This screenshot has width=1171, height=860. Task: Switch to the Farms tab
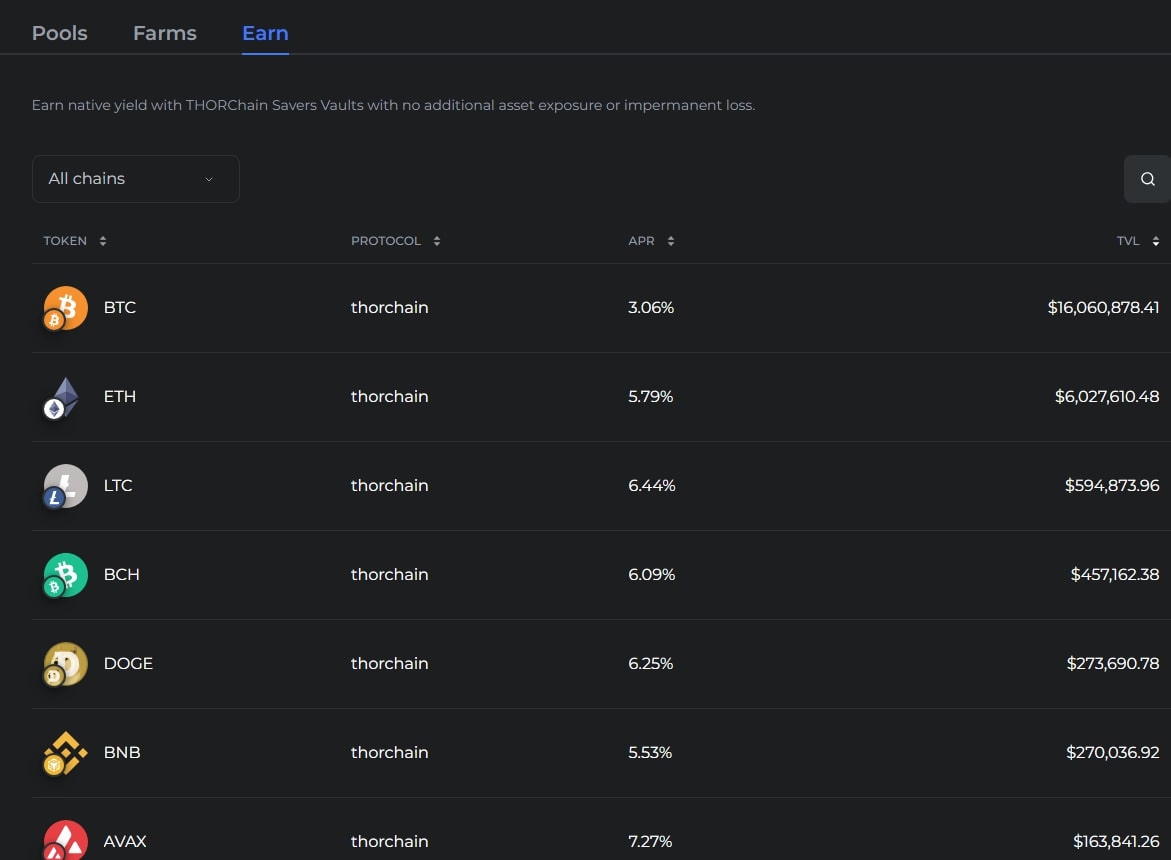[x=165, y=33]
